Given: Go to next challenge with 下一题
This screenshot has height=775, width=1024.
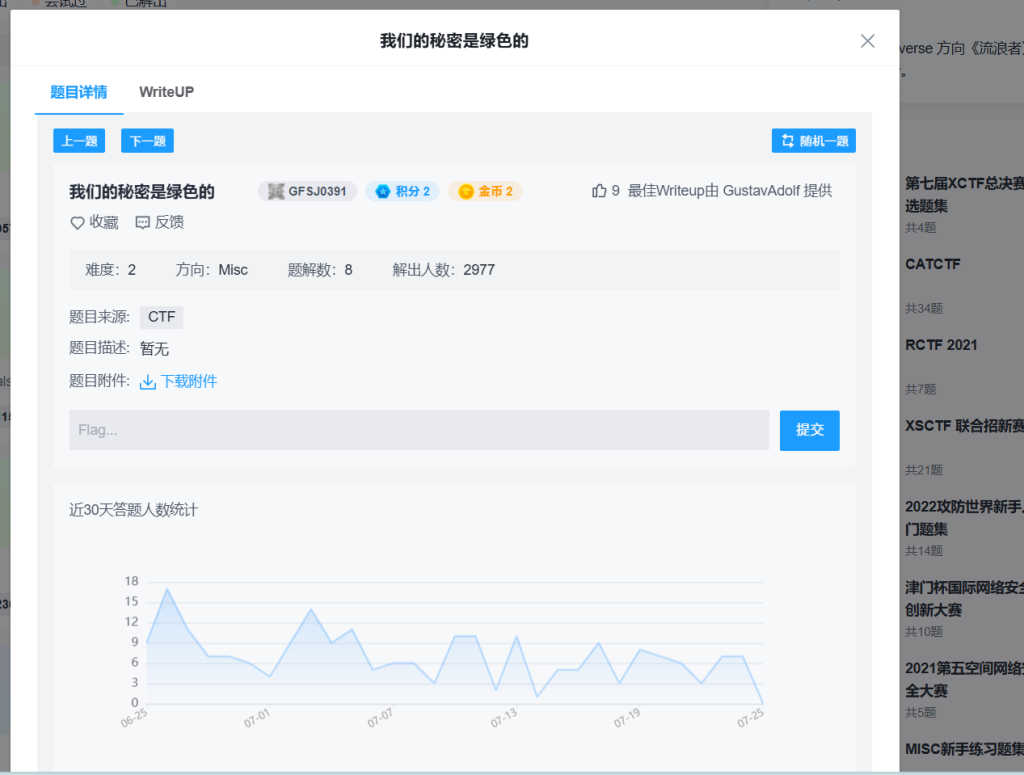Looking at the screenshot, I should [147, 141].
